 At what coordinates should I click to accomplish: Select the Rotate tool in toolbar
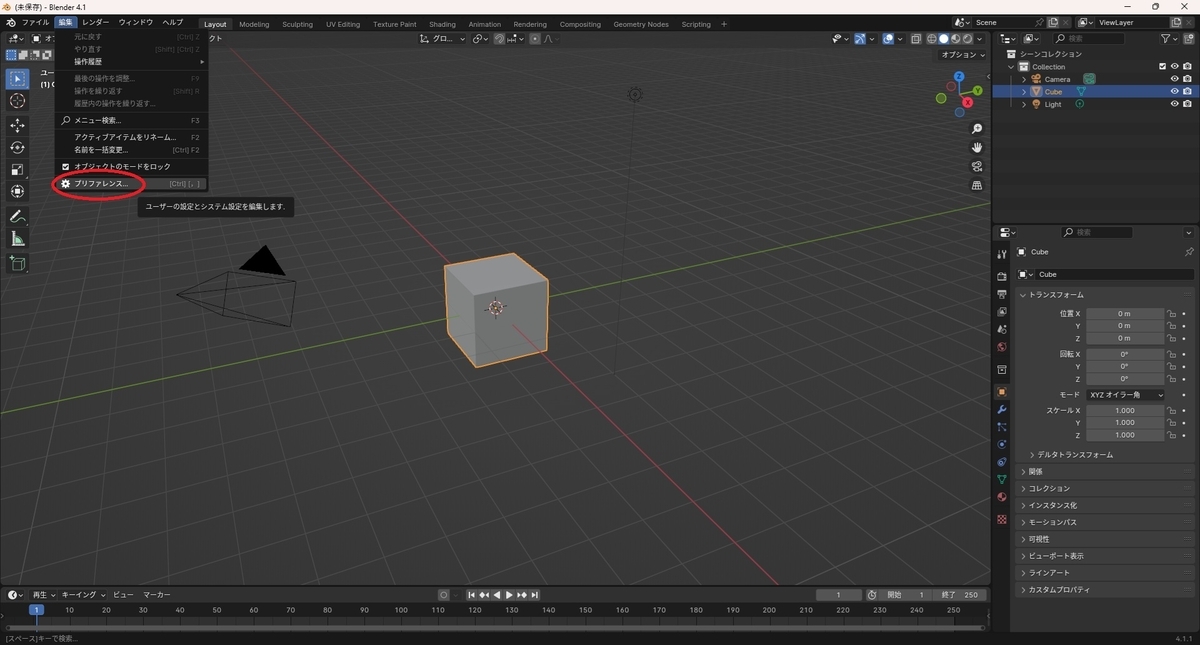(x=17, y=147)
